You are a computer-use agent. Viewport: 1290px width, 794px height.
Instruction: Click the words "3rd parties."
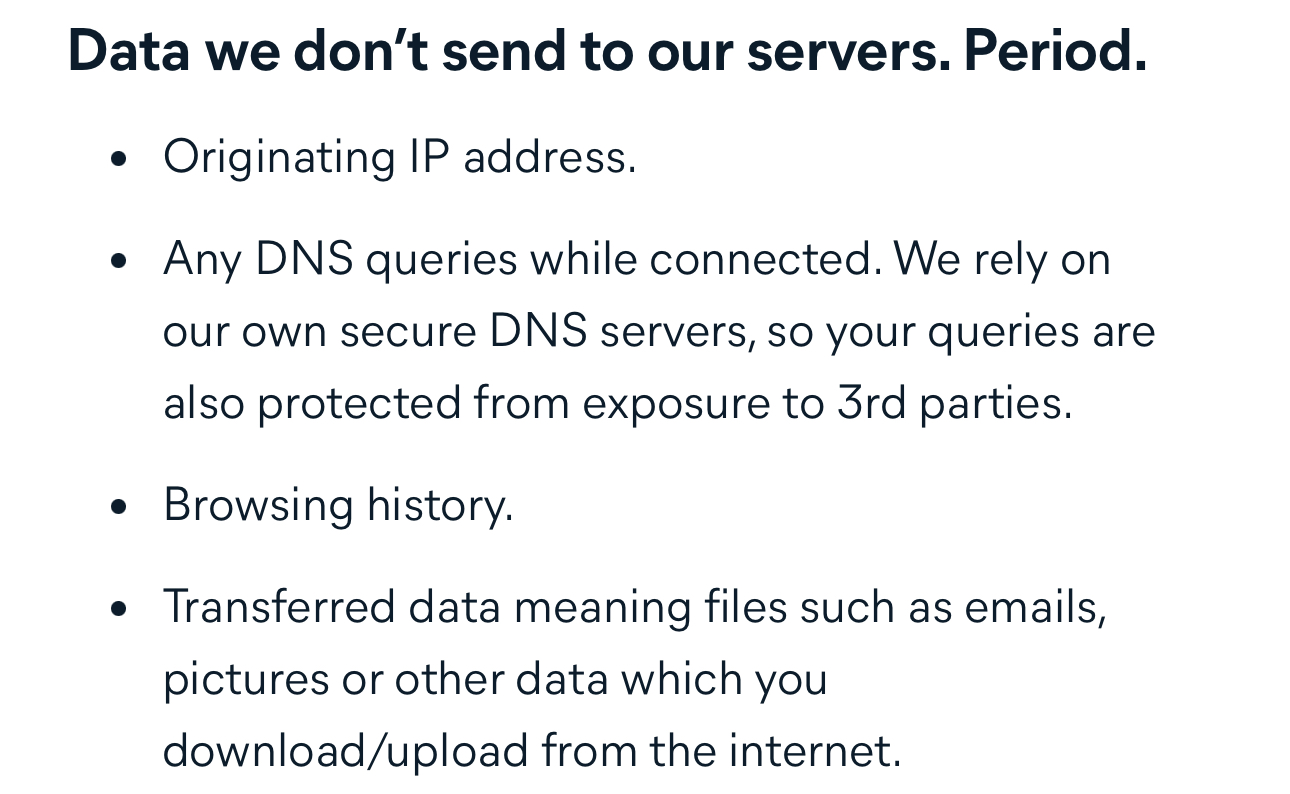tap(955, 404)
